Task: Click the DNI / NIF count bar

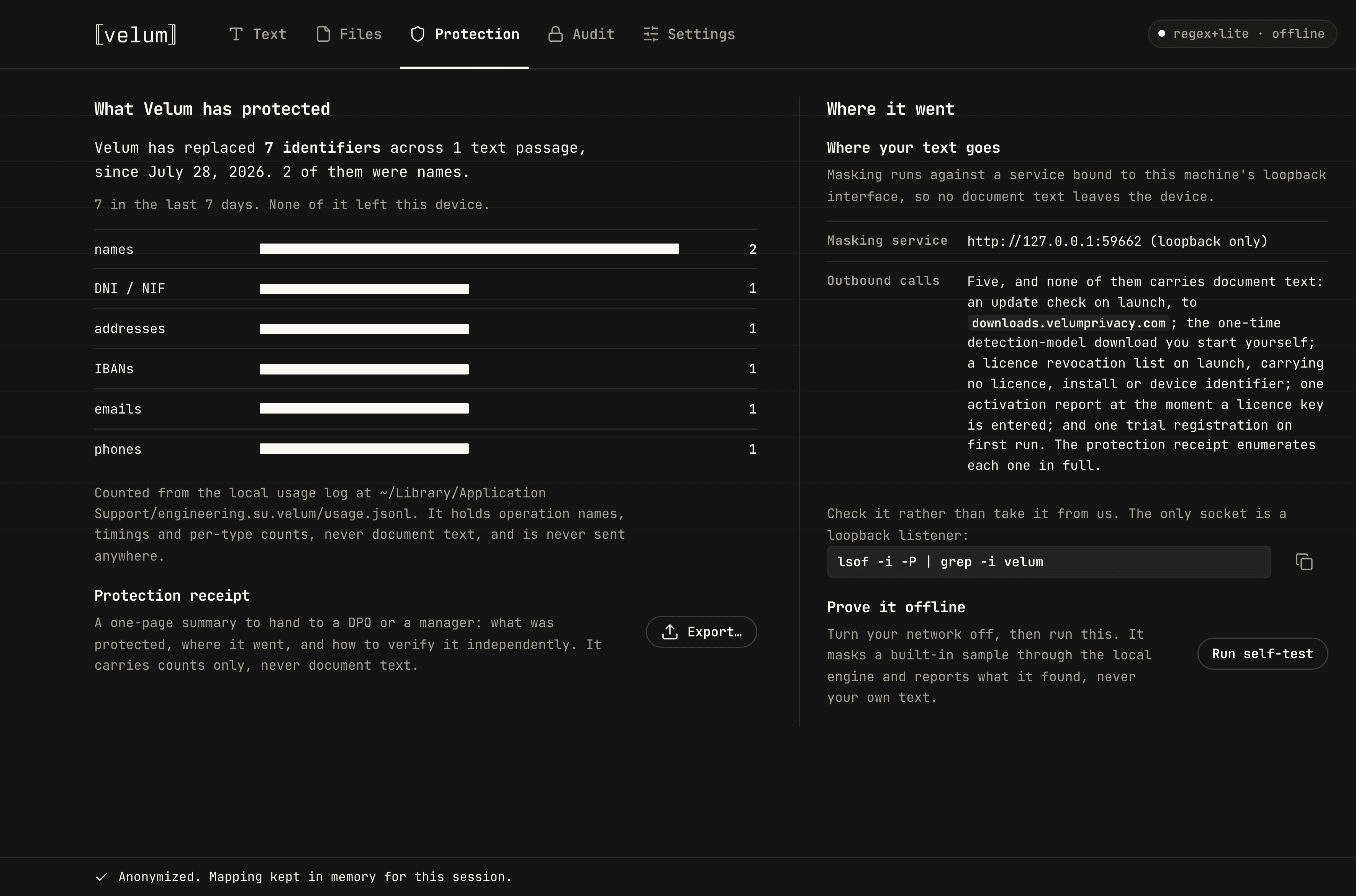Action: click(x=364, y=289)
